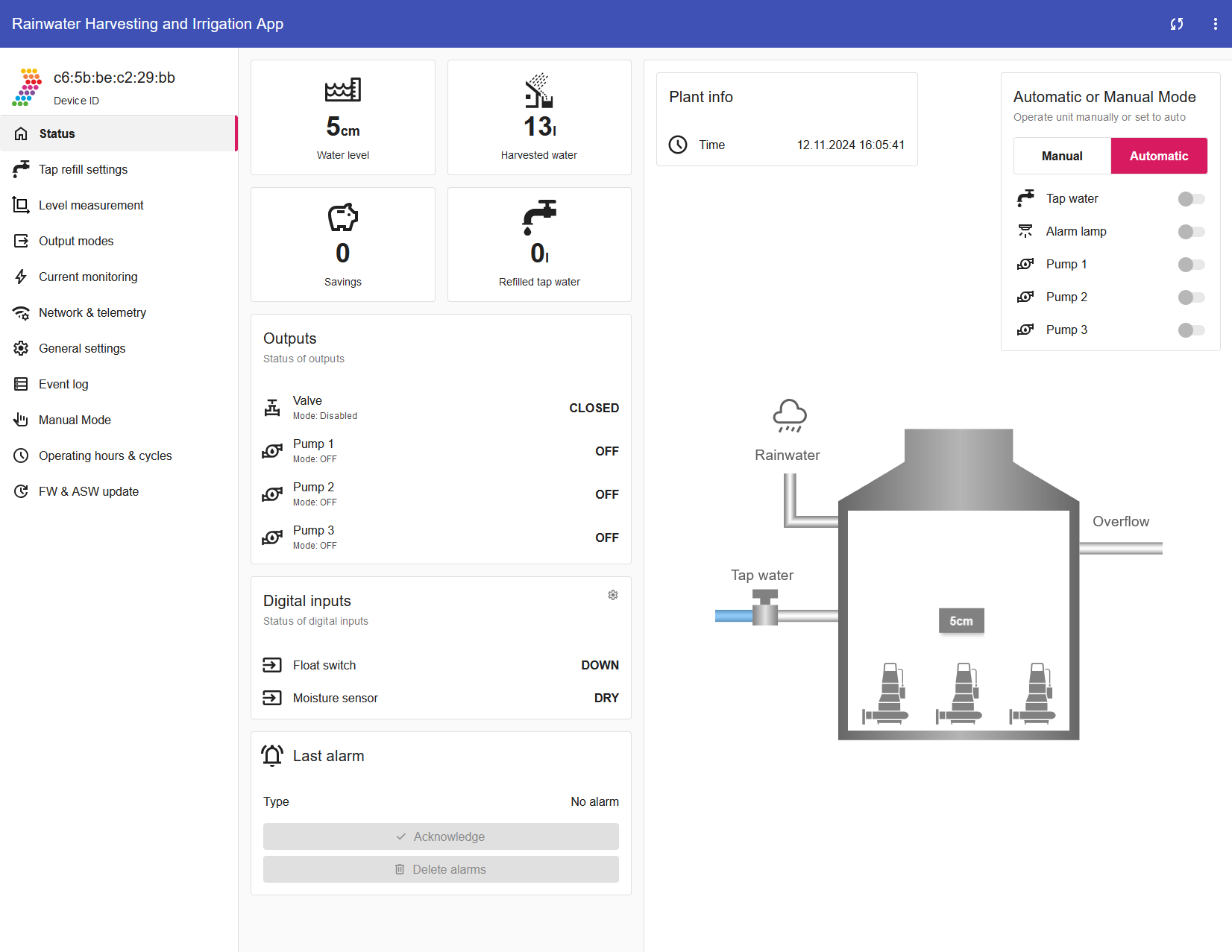Click the Refilled tap water faucet icon

point(539,217)
